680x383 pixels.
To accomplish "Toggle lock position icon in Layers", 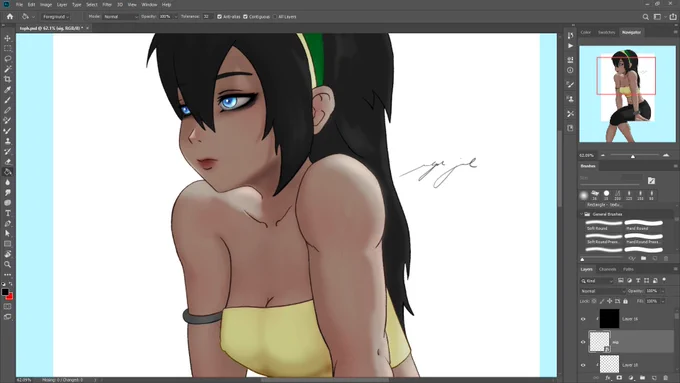I will [x=610, y=301].
